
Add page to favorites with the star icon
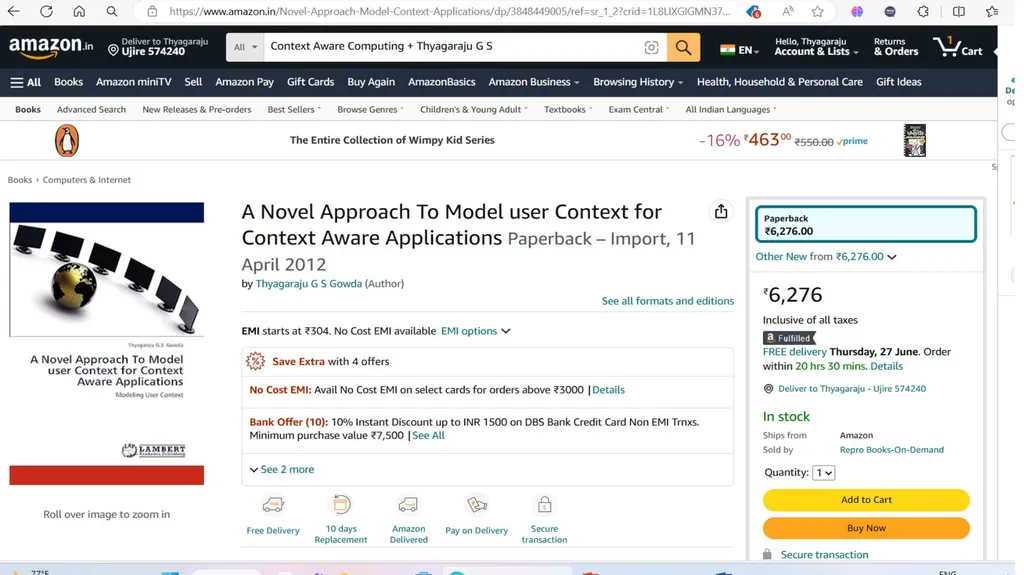(817, 11)
